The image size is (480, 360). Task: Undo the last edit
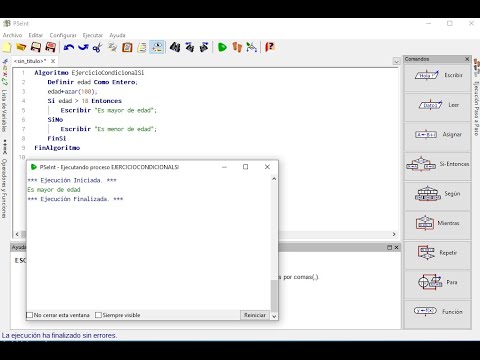(x=69, y=47)
